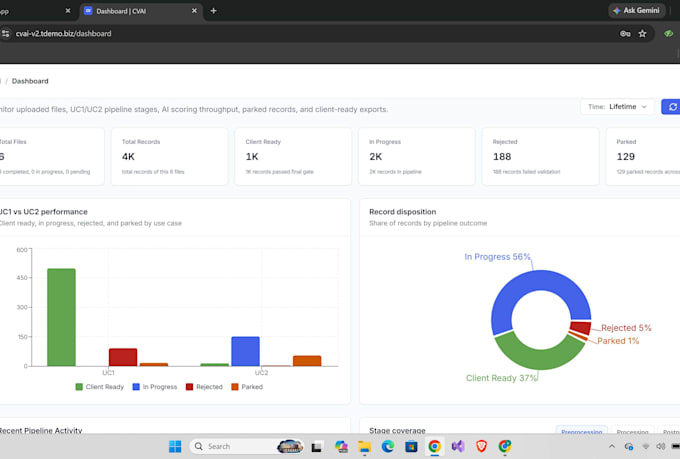Open a new browser tab
The width and height of the screenshot is (680, 459).
pyautogui.click(x=213, y=11)
